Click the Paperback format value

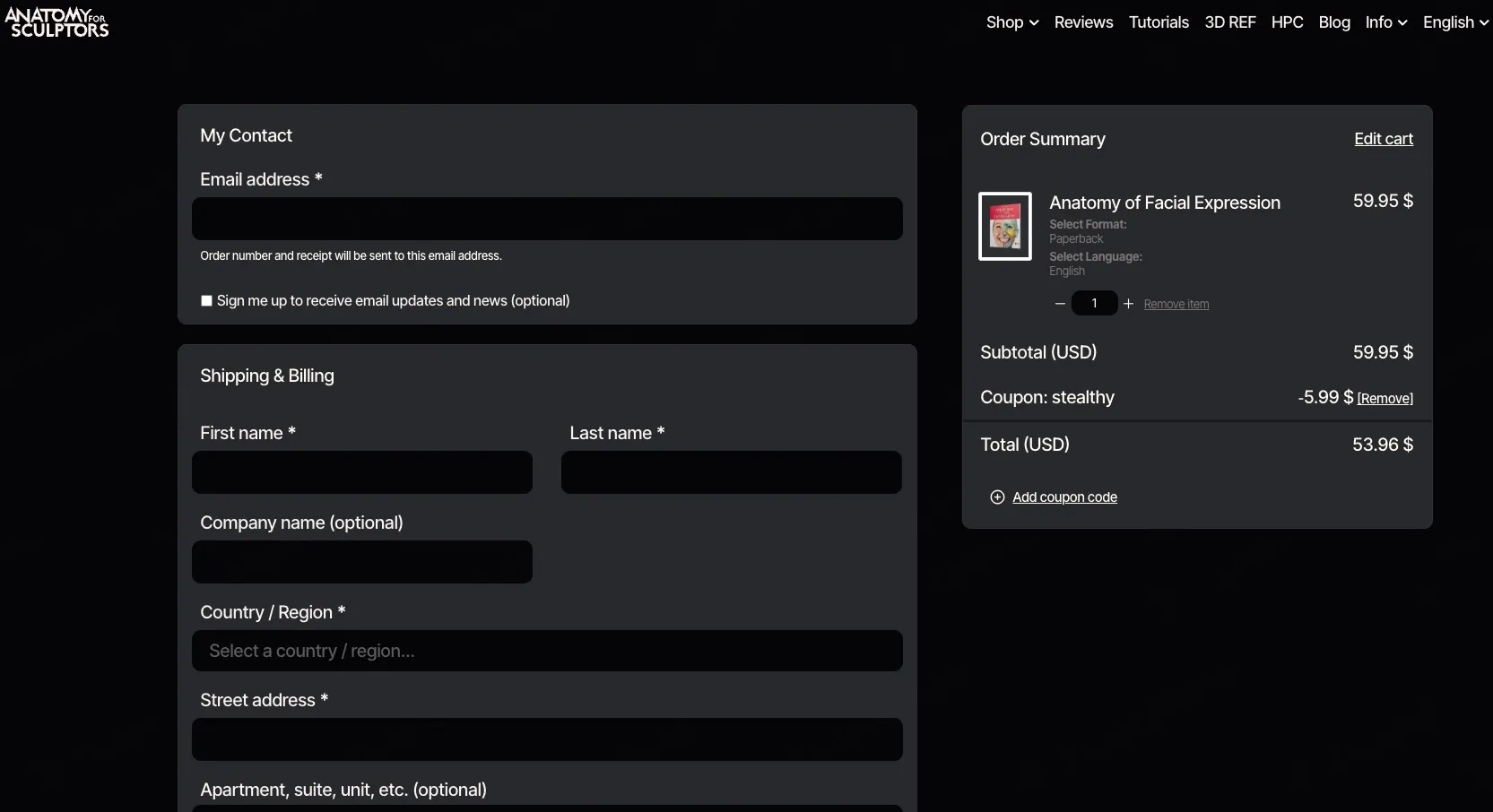(1076, 239)
